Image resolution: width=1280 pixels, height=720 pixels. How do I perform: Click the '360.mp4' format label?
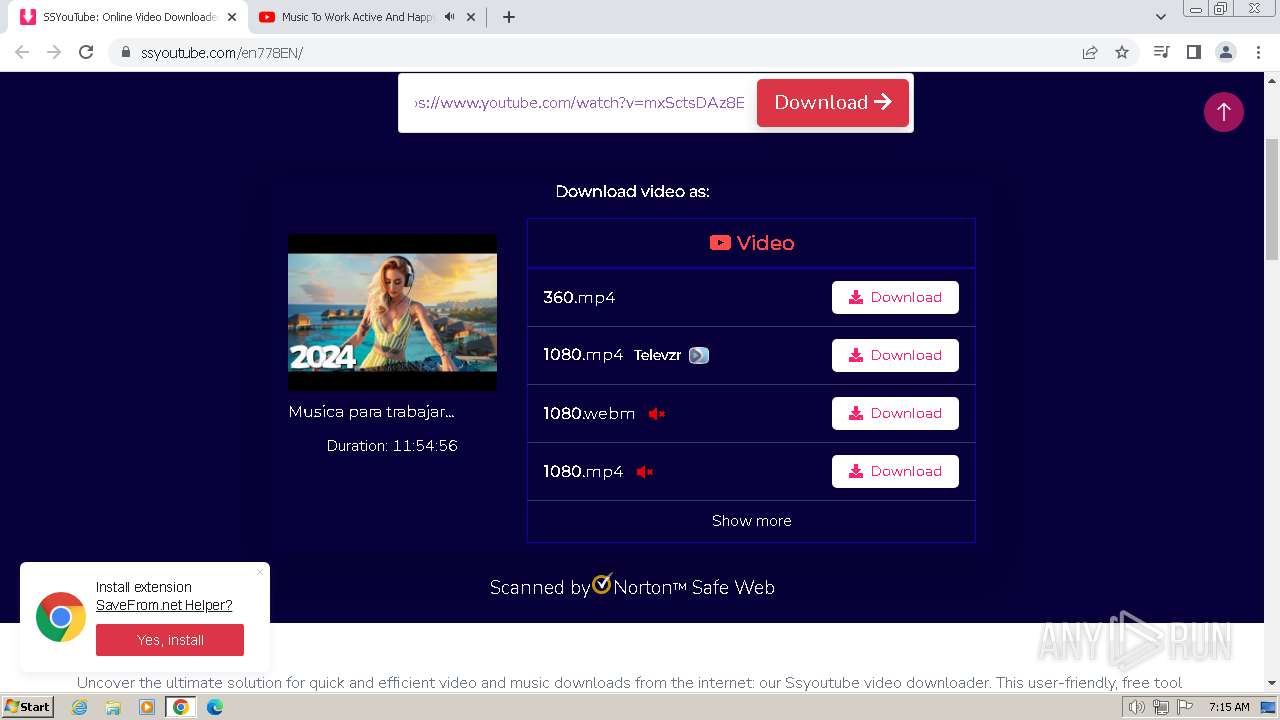click(x=579, y=297)
